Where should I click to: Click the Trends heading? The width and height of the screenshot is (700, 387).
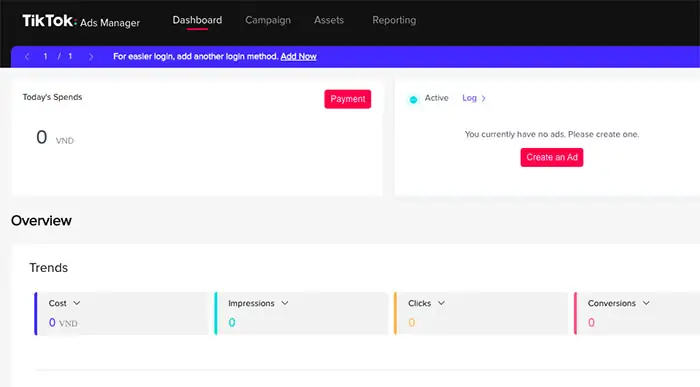pyautogui.click(x=49, y=267)
